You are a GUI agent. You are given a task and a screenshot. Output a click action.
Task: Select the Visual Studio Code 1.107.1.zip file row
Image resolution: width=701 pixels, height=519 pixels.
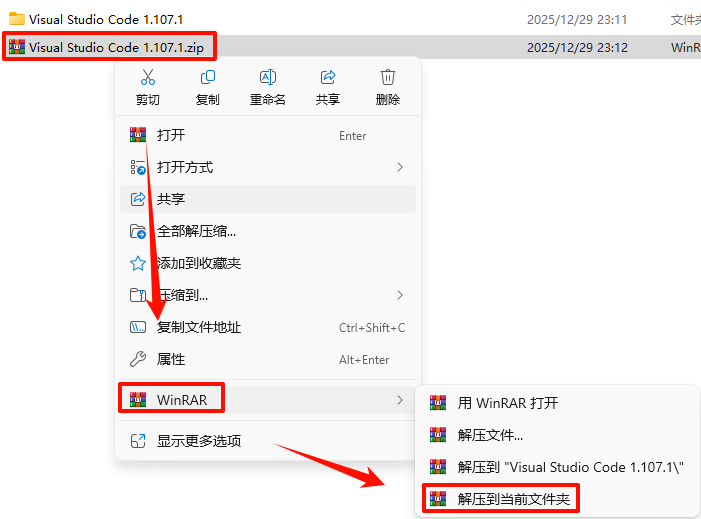350,47
